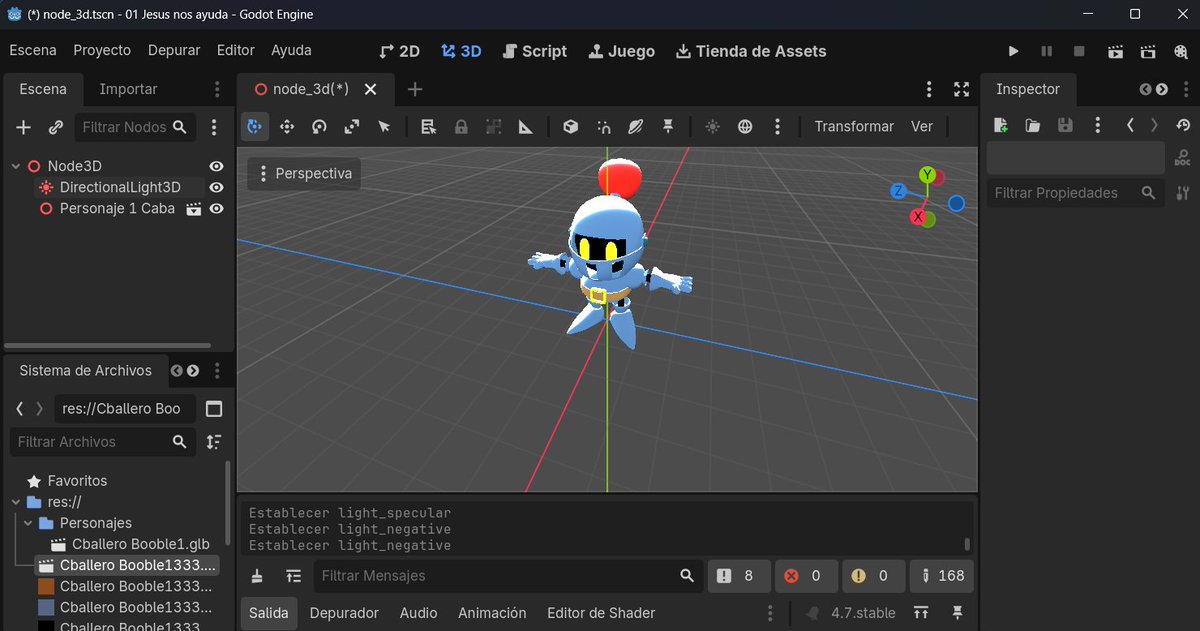Screen dimensions: 1200x631
Task: Clear output with broom icon
Action: (258, 576)
